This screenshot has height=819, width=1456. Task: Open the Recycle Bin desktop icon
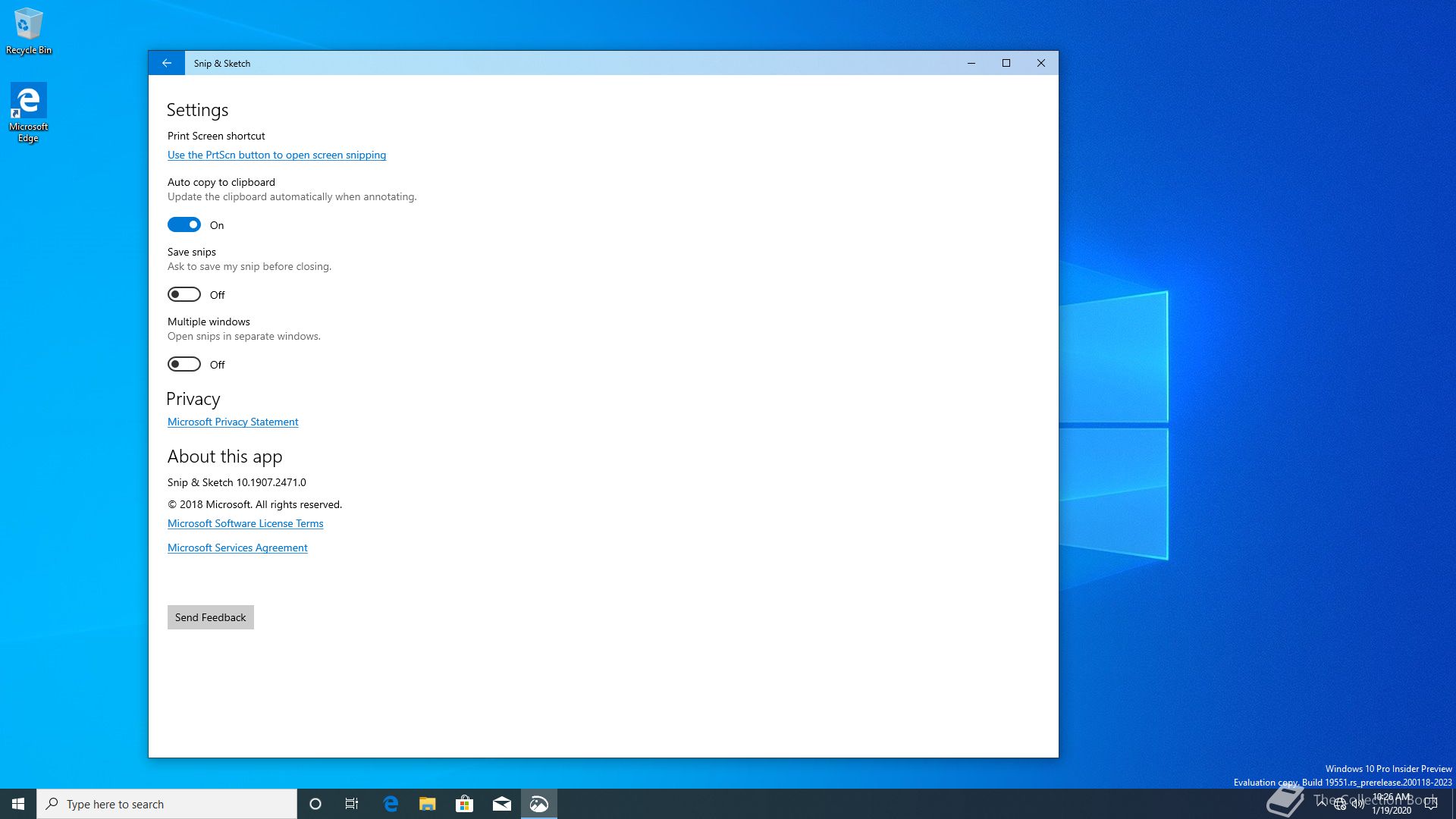29,31
